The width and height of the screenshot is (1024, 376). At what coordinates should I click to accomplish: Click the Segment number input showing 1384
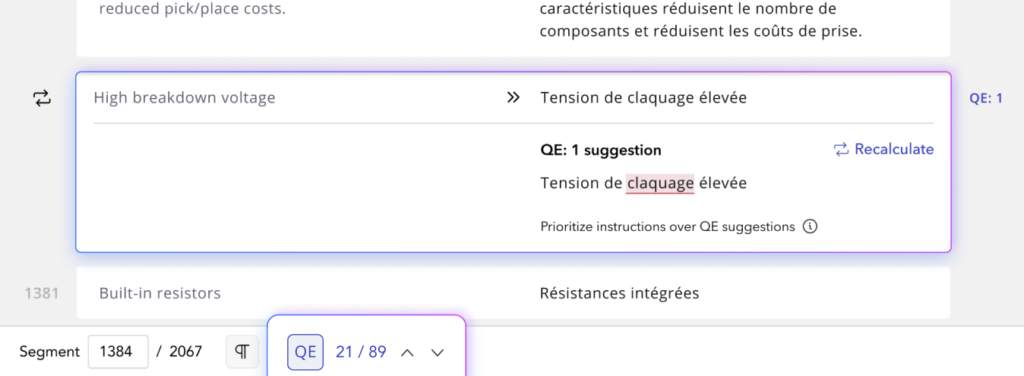tap(118, 352)
